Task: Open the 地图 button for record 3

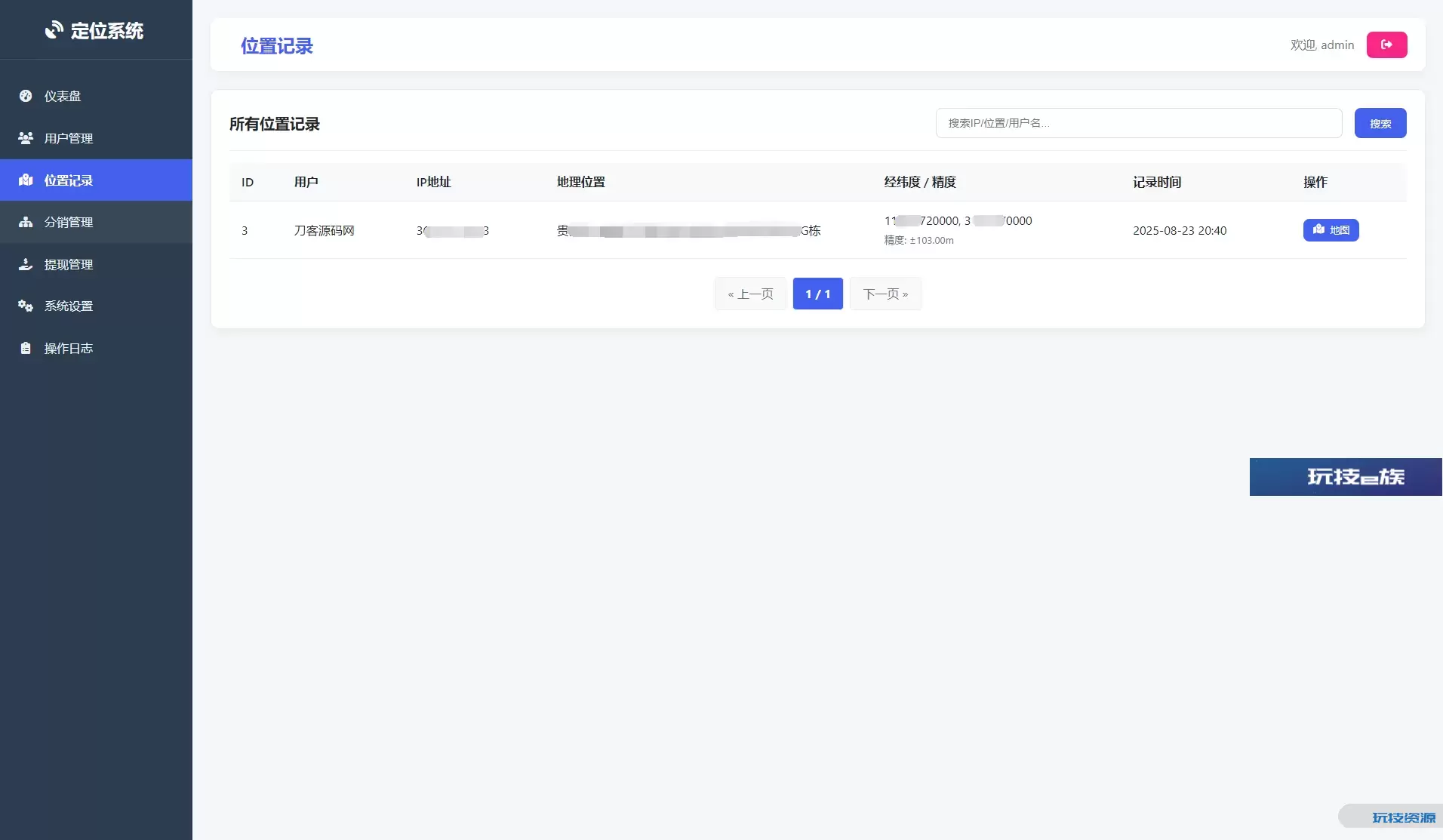Action: [1331, 230]
